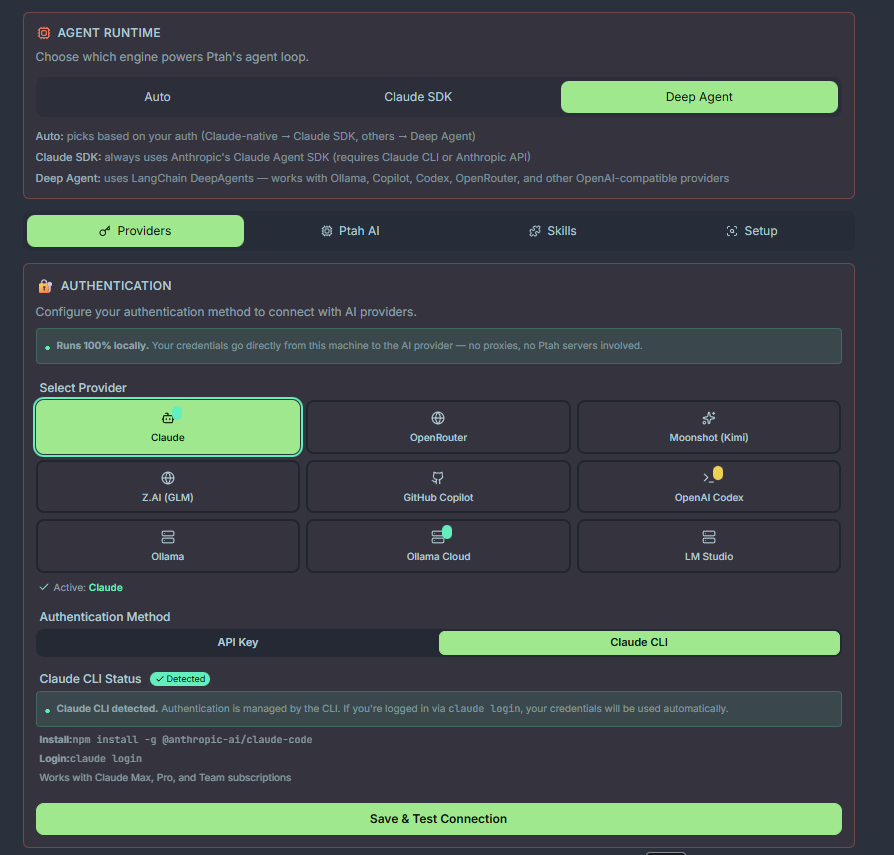
Task: Click the Detected status badge
Action: point(180,679)
